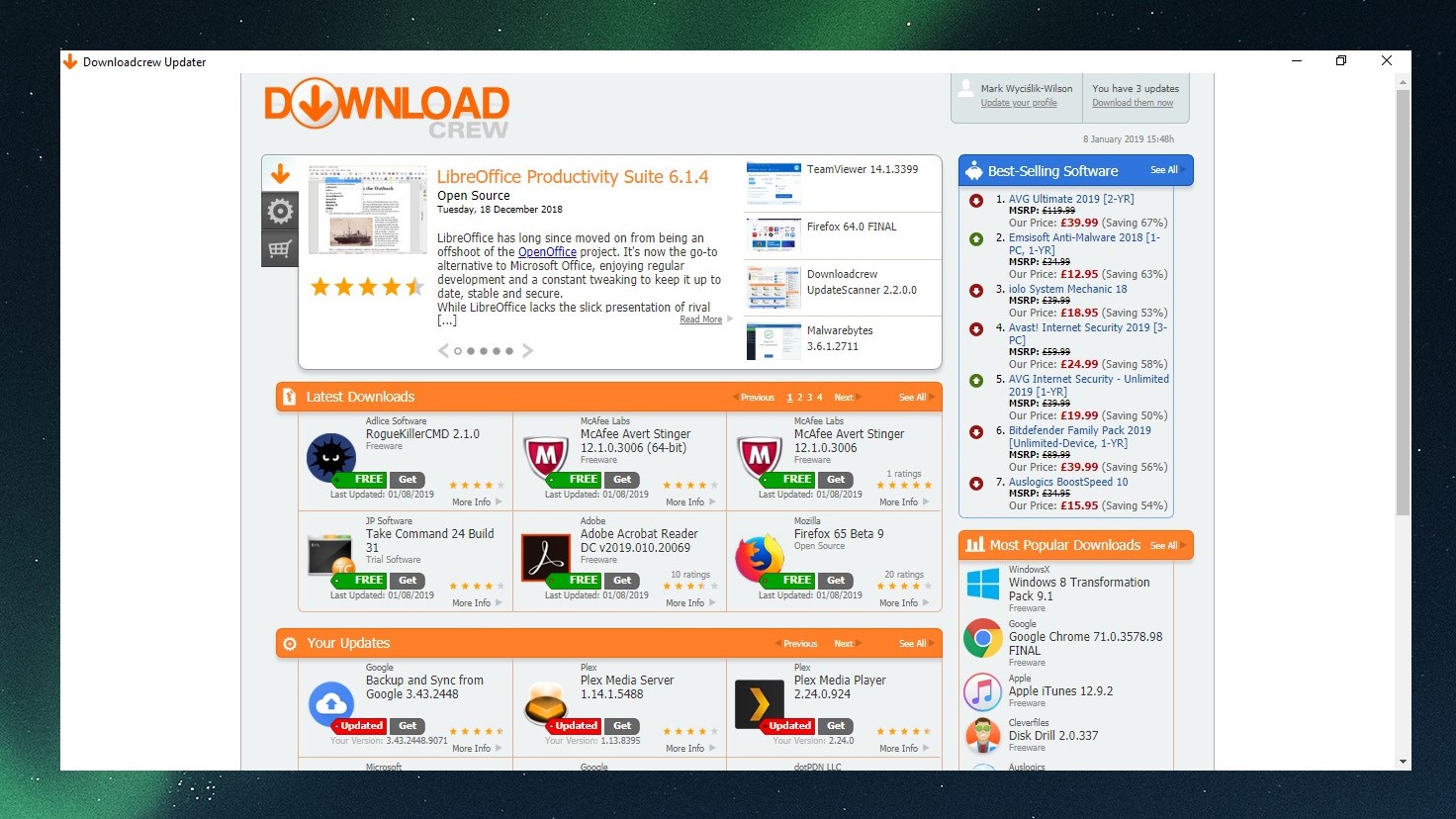Go to page 2 of Latest Downloads
This screenshot has width=1456, height=819.
(x=800, y=398)
